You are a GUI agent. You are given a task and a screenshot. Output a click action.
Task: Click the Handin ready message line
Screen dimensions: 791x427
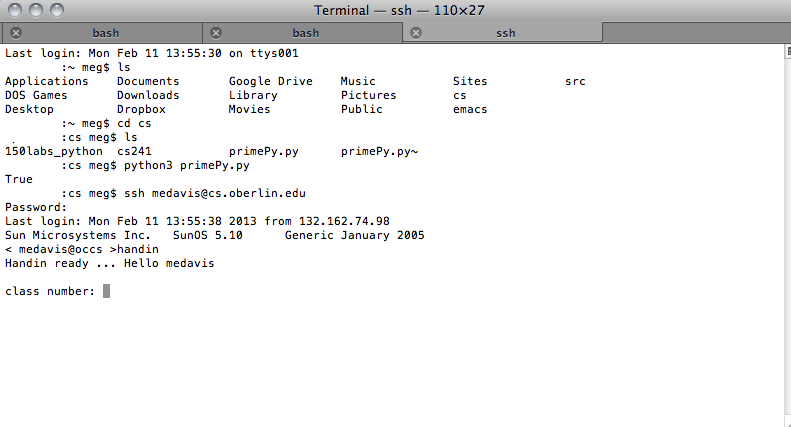[x=109, y=263]
